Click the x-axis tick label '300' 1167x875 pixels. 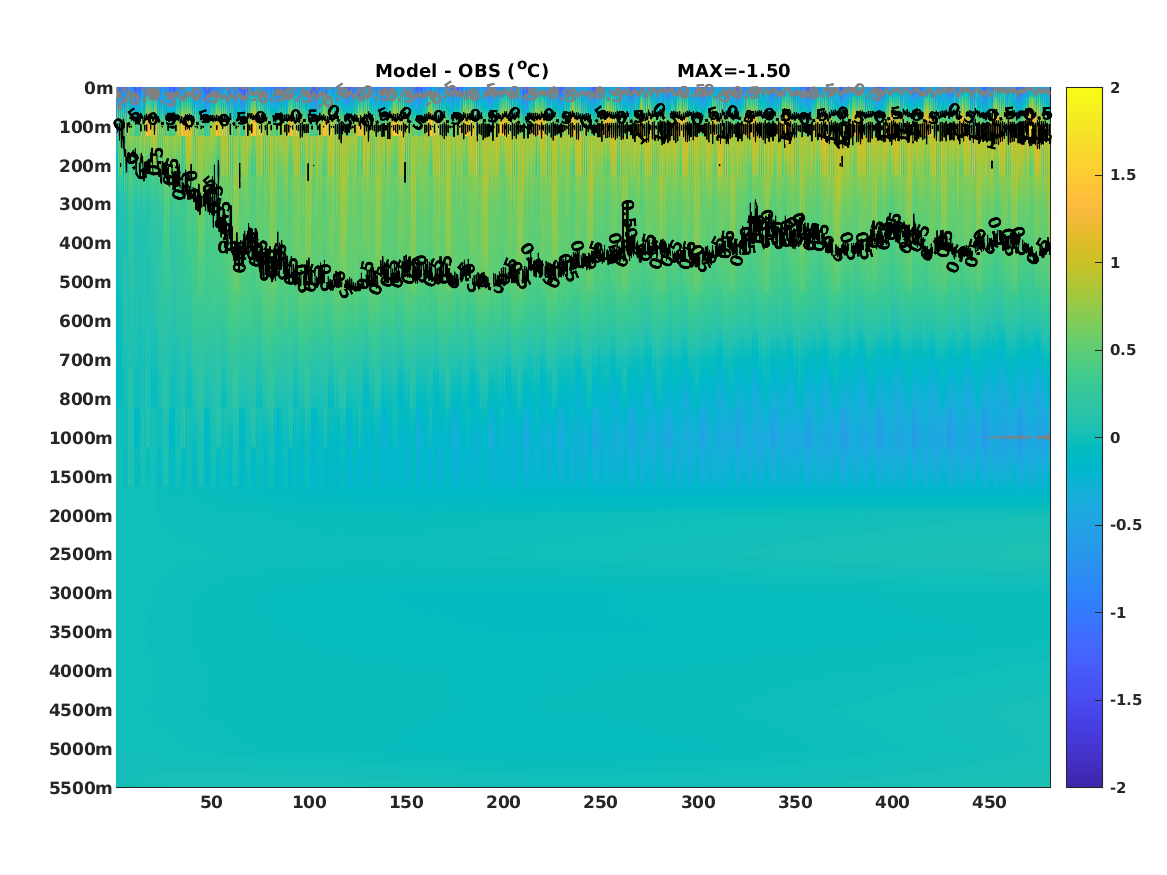pyautogui.click(x=698, y=802)
